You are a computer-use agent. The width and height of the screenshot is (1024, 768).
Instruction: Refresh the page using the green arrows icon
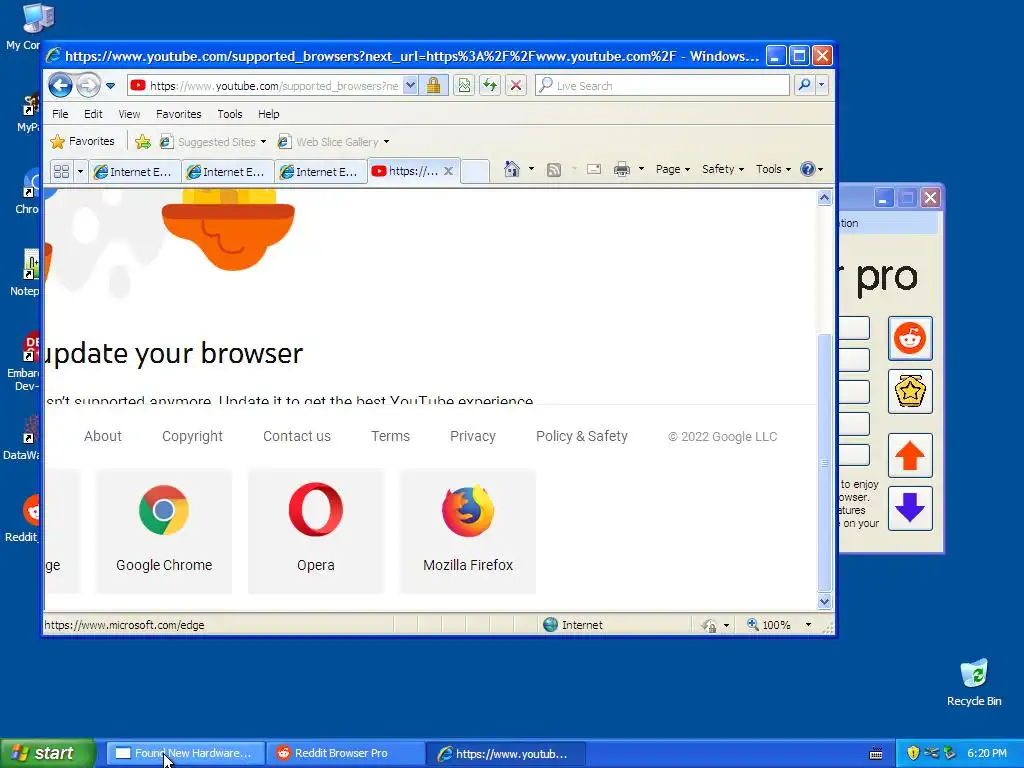click(x=490, y=86)
